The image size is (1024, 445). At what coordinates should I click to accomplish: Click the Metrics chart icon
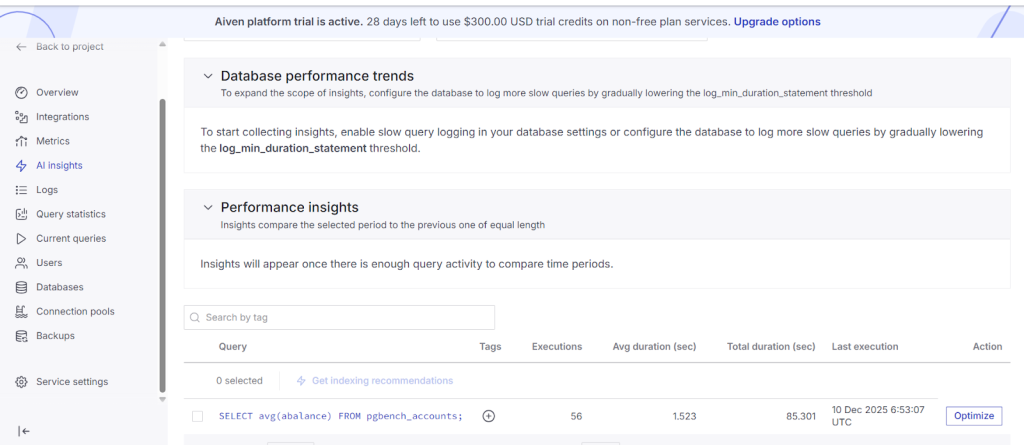pos(21,141)
